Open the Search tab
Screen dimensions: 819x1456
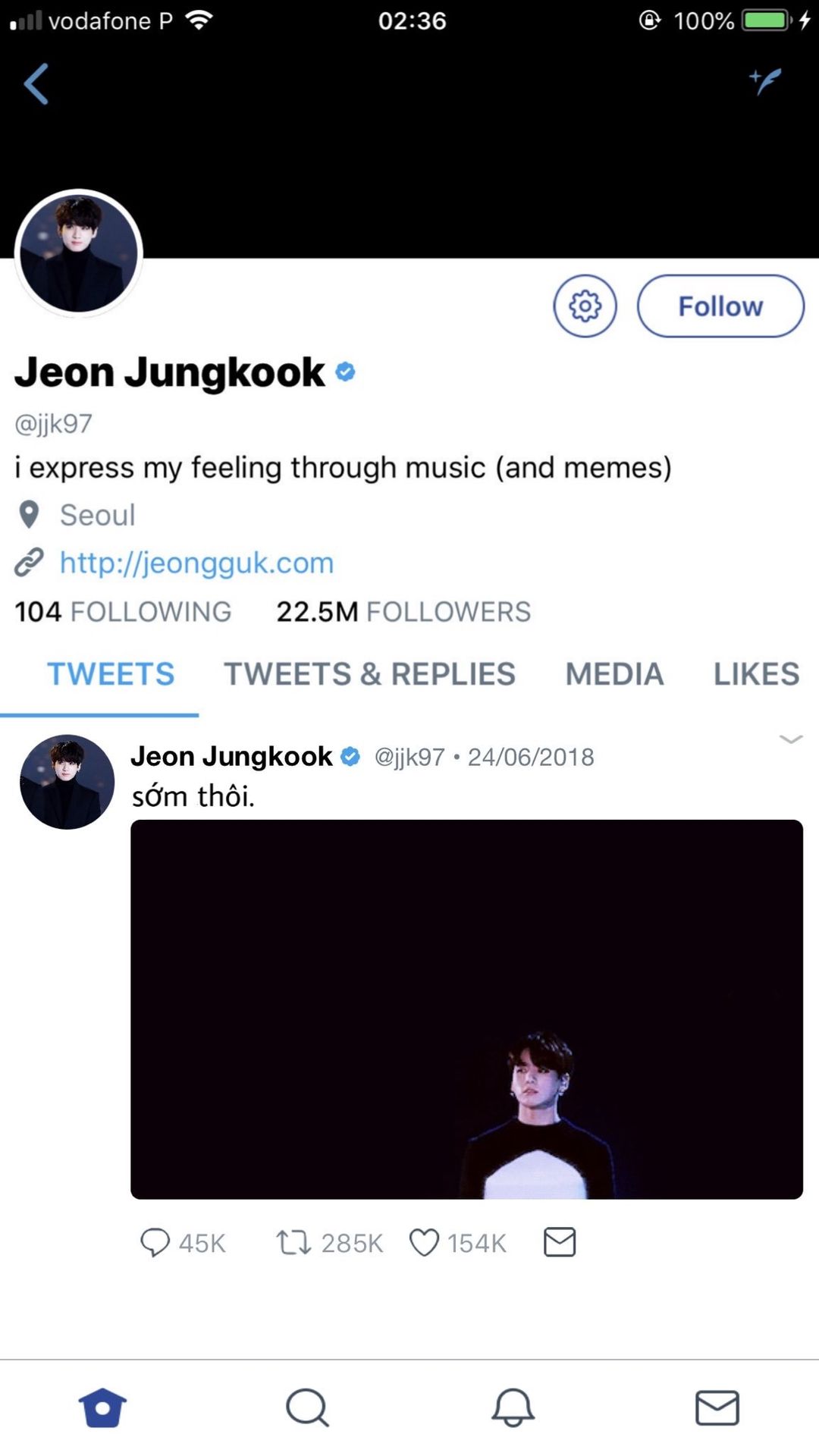click(307, 1408)
